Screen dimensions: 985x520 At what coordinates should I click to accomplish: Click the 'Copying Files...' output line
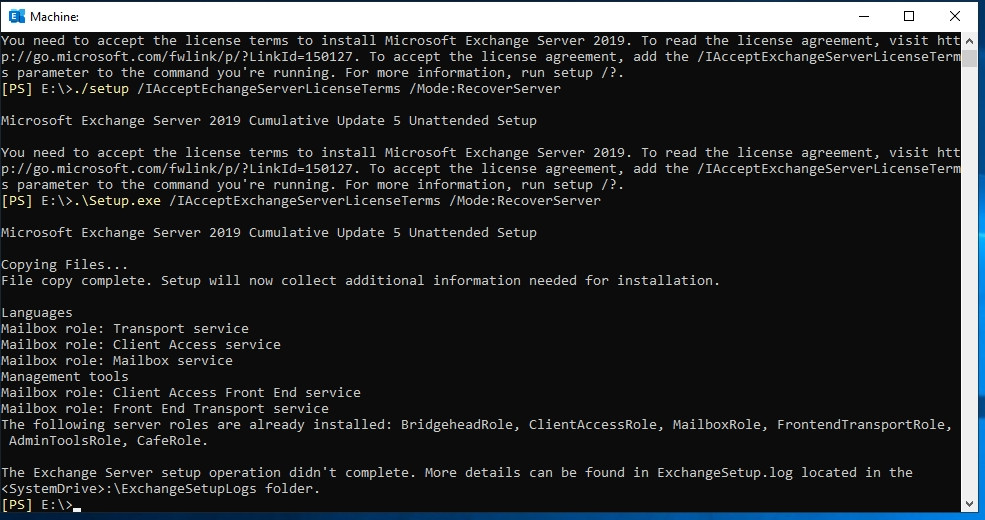point(65,264)
